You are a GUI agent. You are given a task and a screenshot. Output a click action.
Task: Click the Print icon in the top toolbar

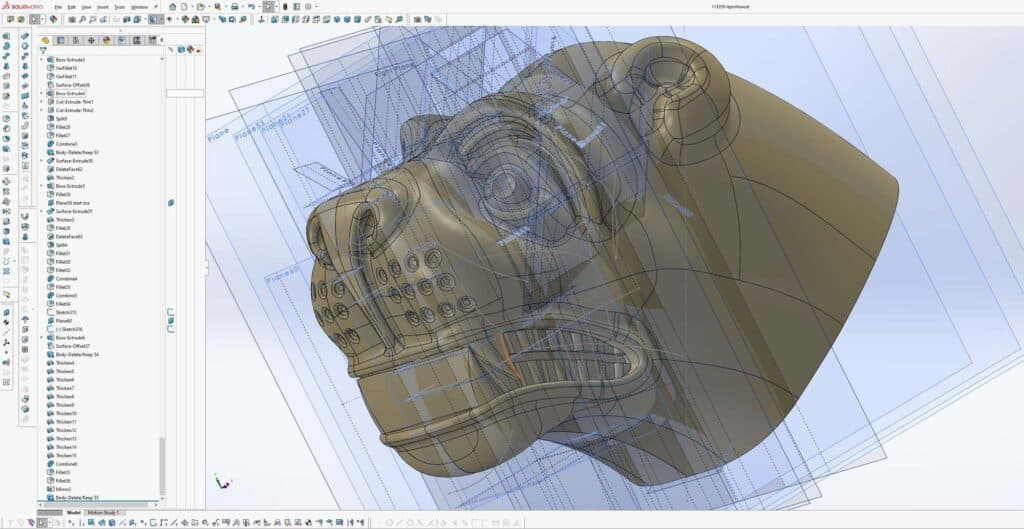click(x=234, y=6)
